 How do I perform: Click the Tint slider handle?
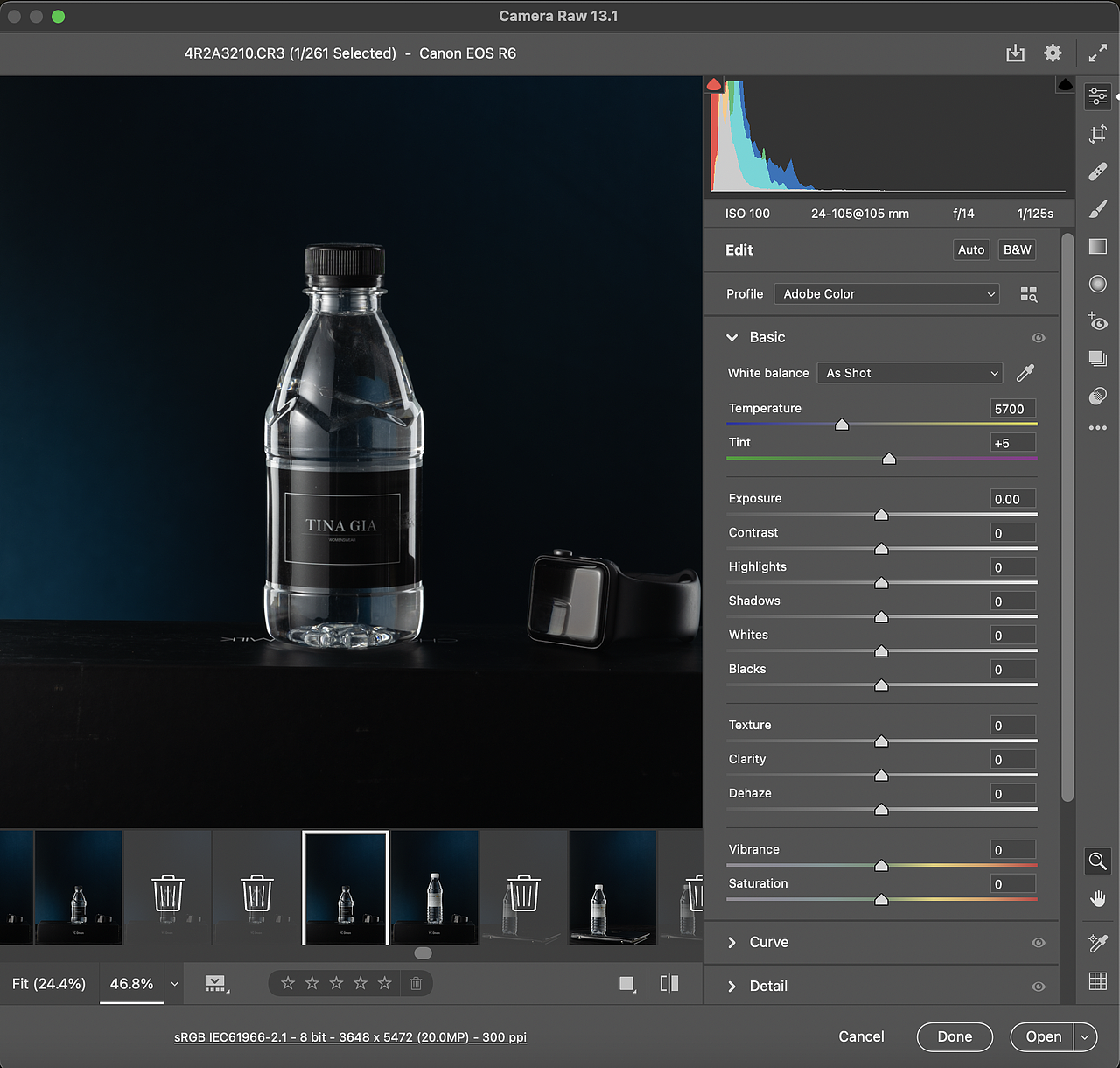889,459
